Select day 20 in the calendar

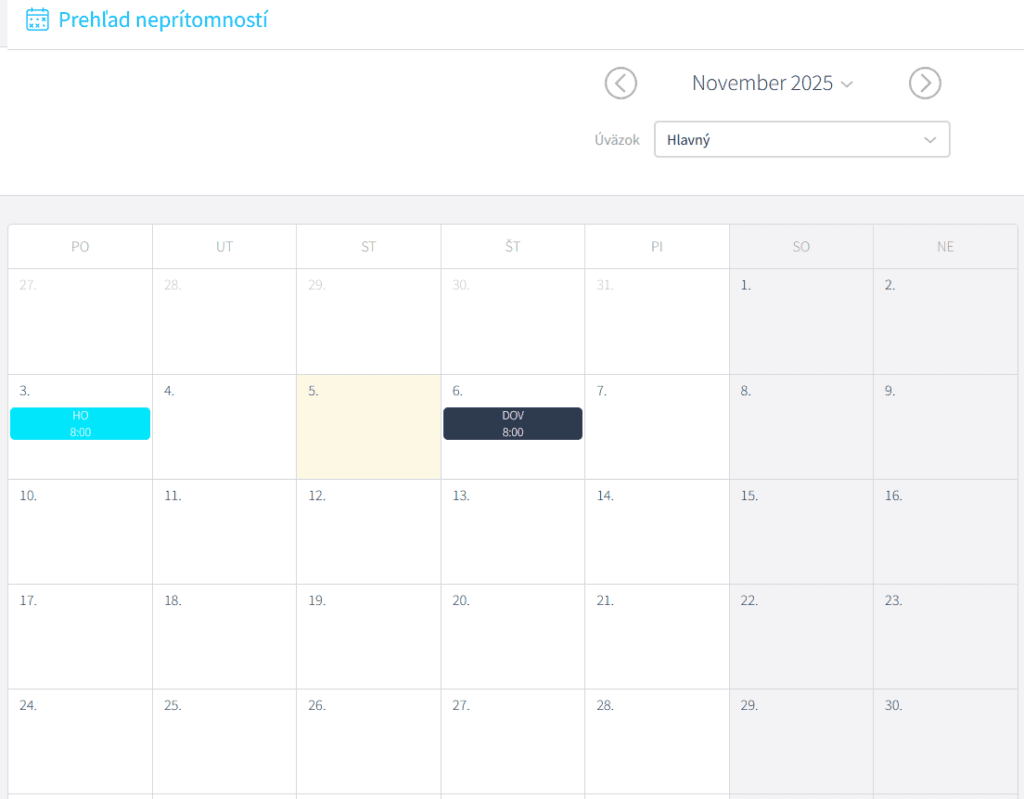[512, 637]
